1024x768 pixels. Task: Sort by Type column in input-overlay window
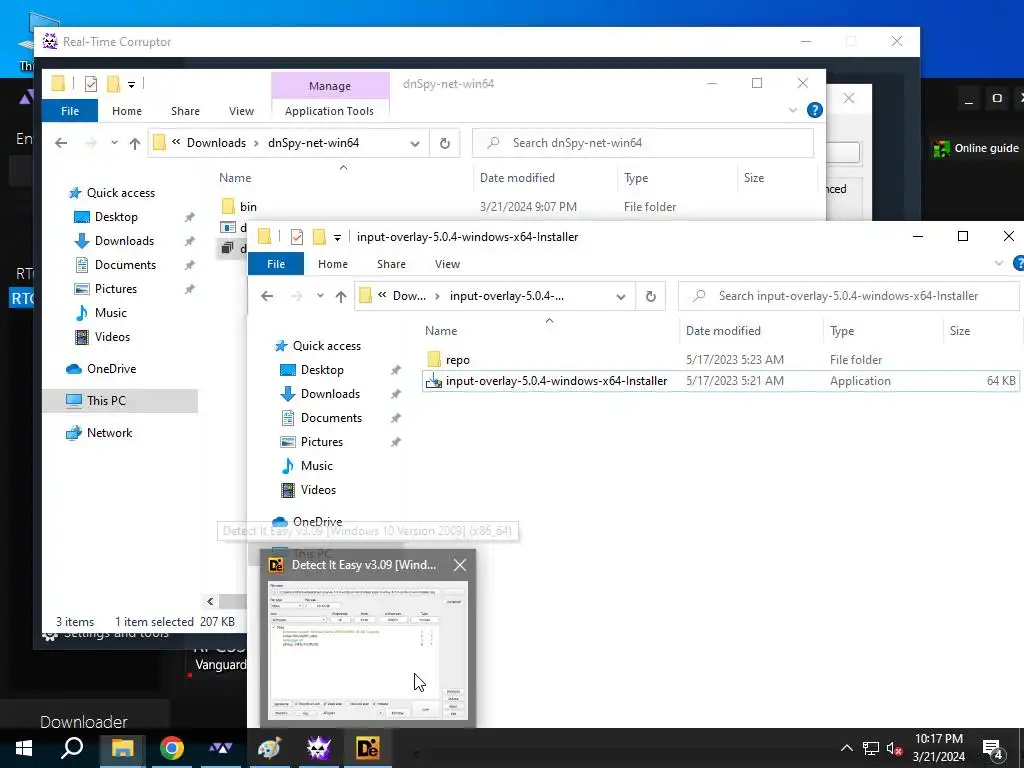click(842, 331)
